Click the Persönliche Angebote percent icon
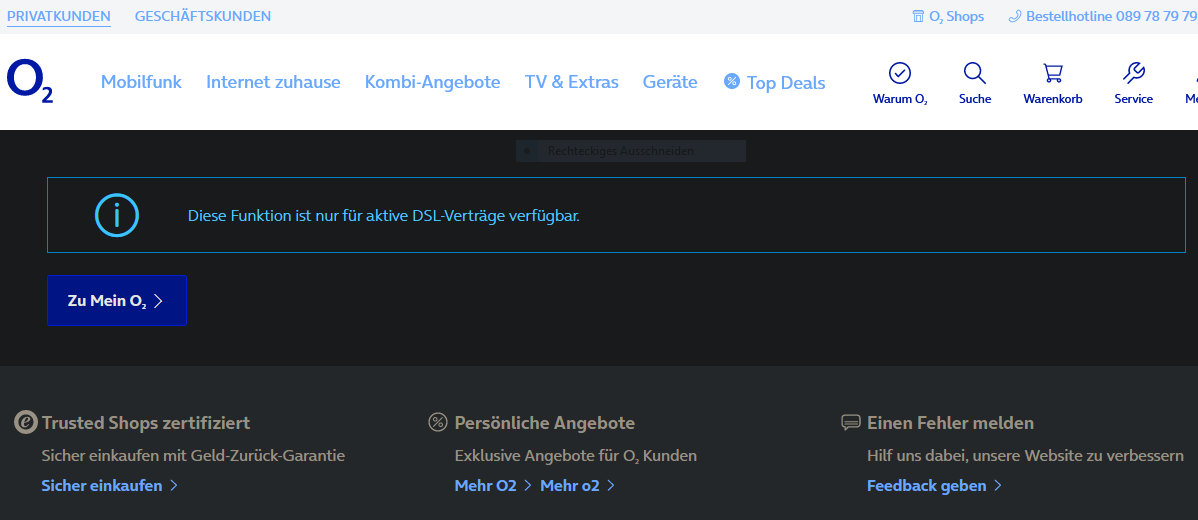The image size is (1198, 520). (438, 422)
